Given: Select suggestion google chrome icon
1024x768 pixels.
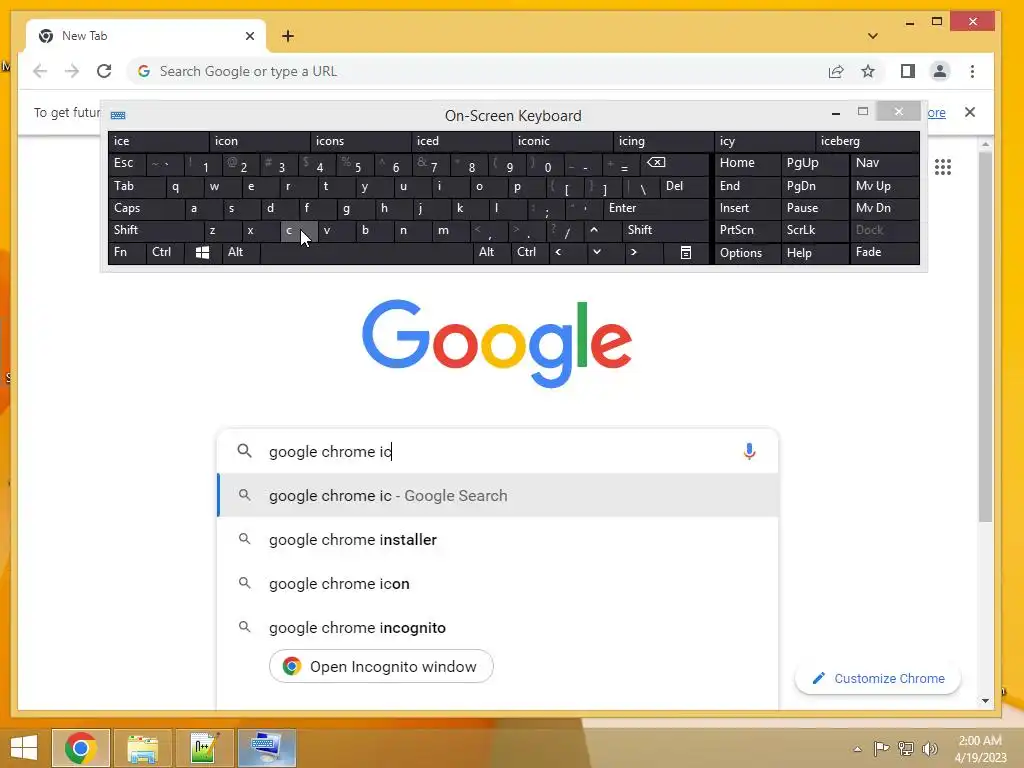Looking at the screenshot, I should [x=498, y=583].
